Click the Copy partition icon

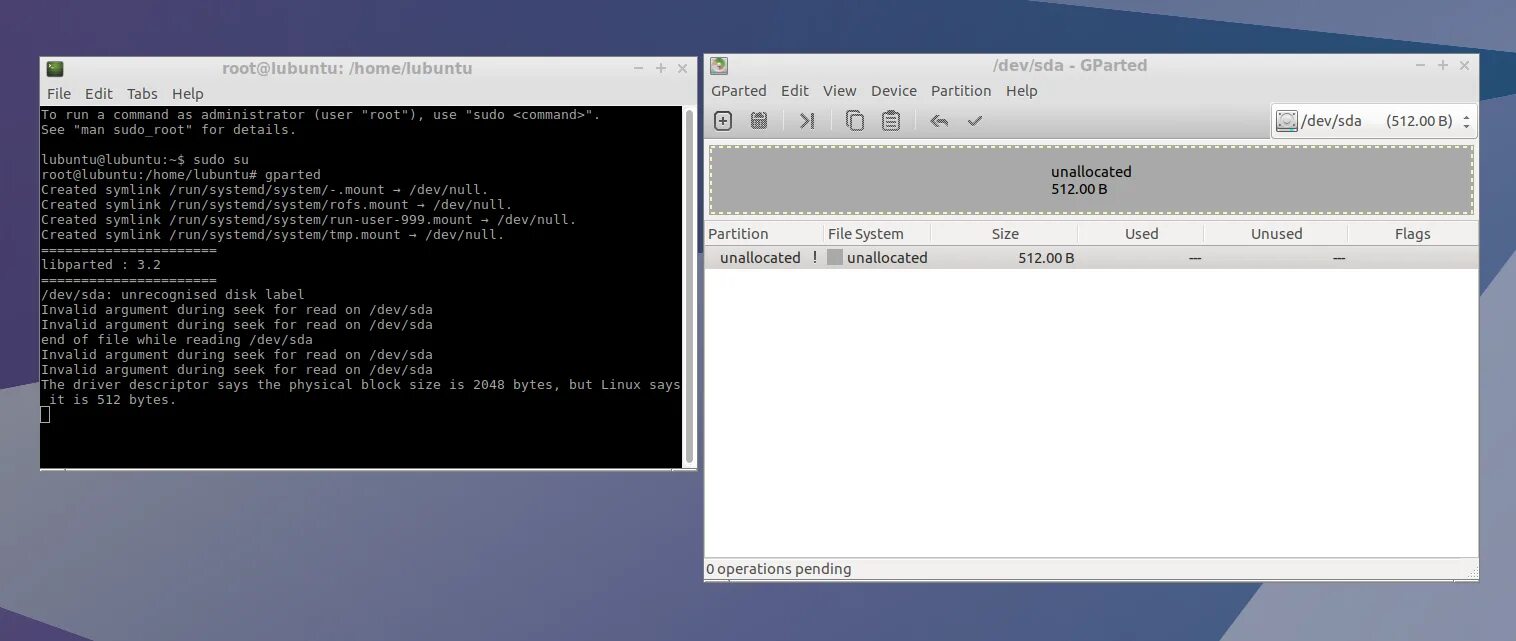[853, 120]
